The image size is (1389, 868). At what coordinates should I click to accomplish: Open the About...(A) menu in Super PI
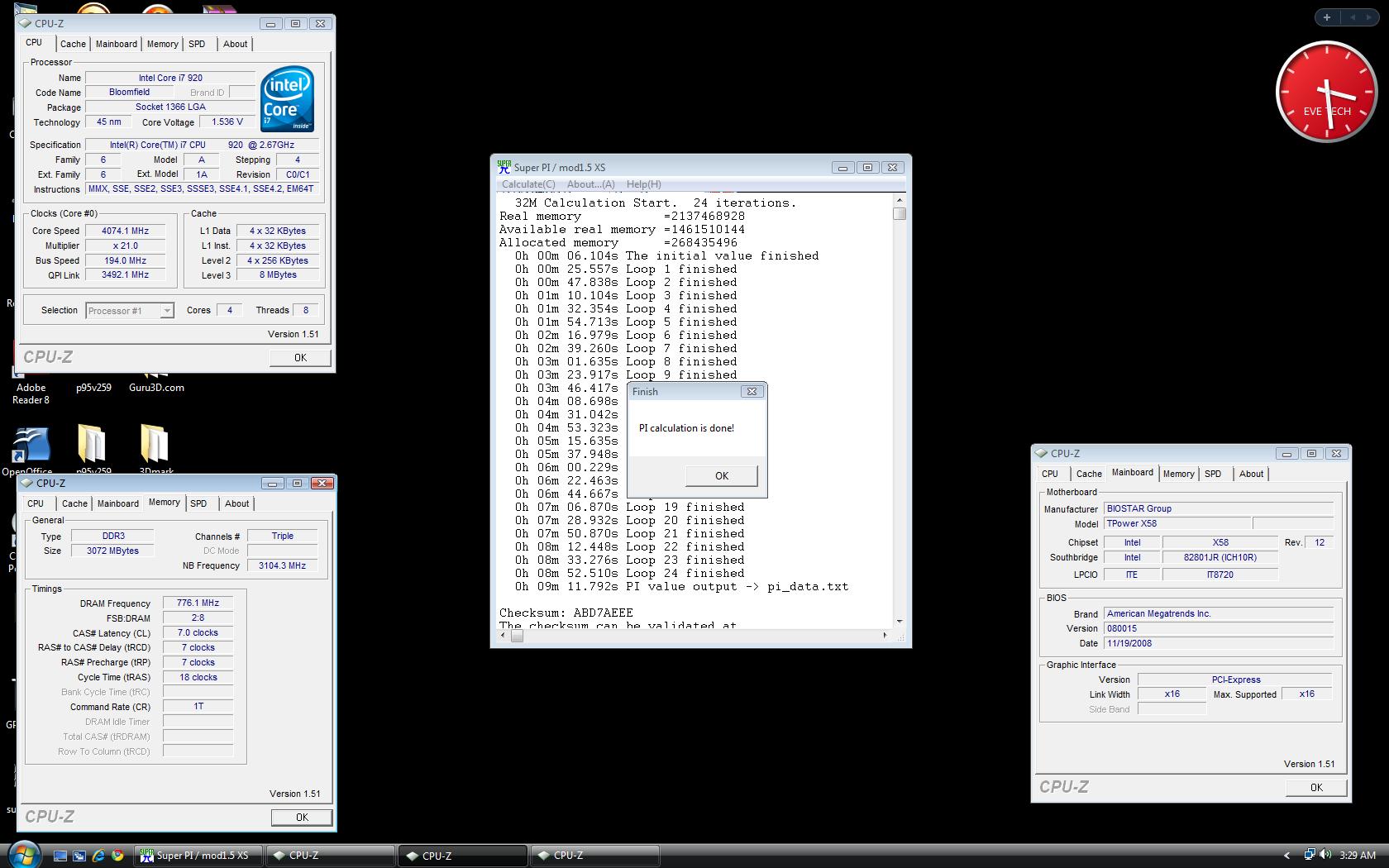590,184
